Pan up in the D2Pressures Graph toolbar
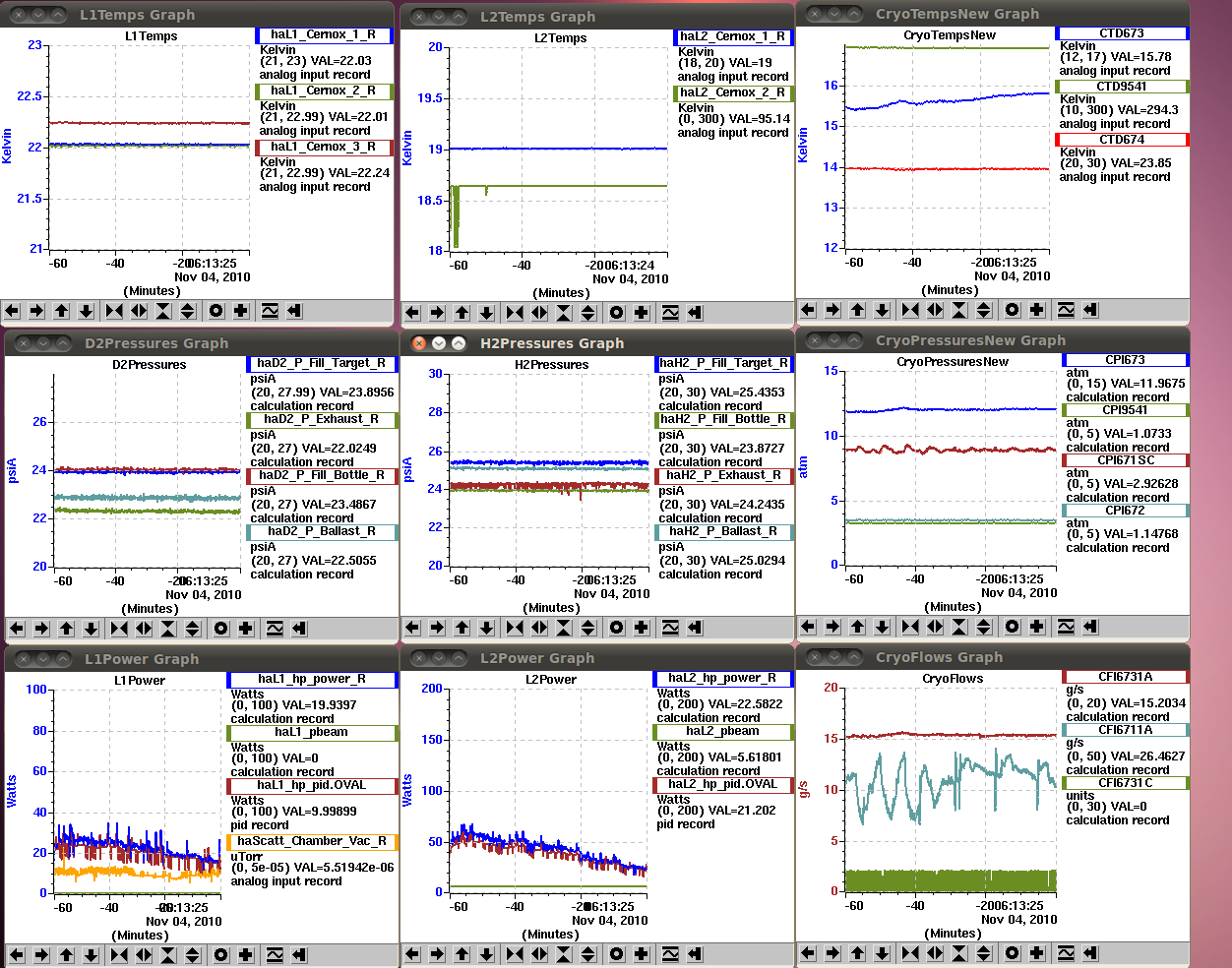 [x=67, y=628]
